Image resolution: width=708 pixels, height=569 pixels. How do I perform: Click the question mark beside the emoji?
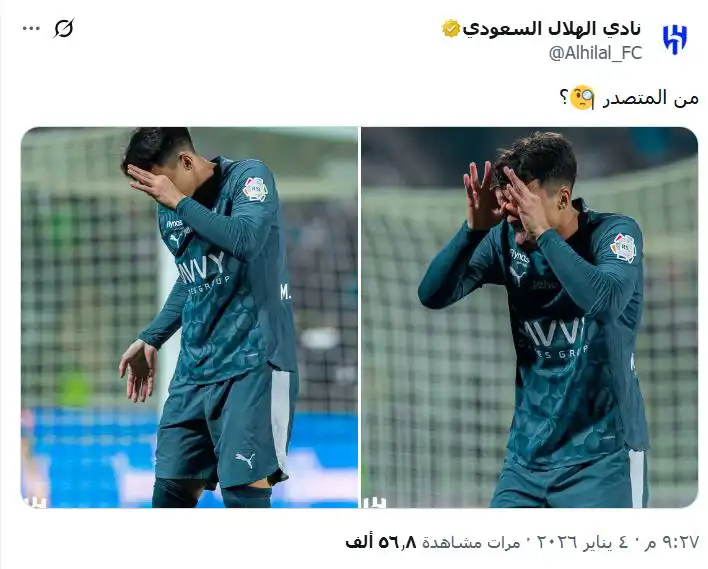564,98
